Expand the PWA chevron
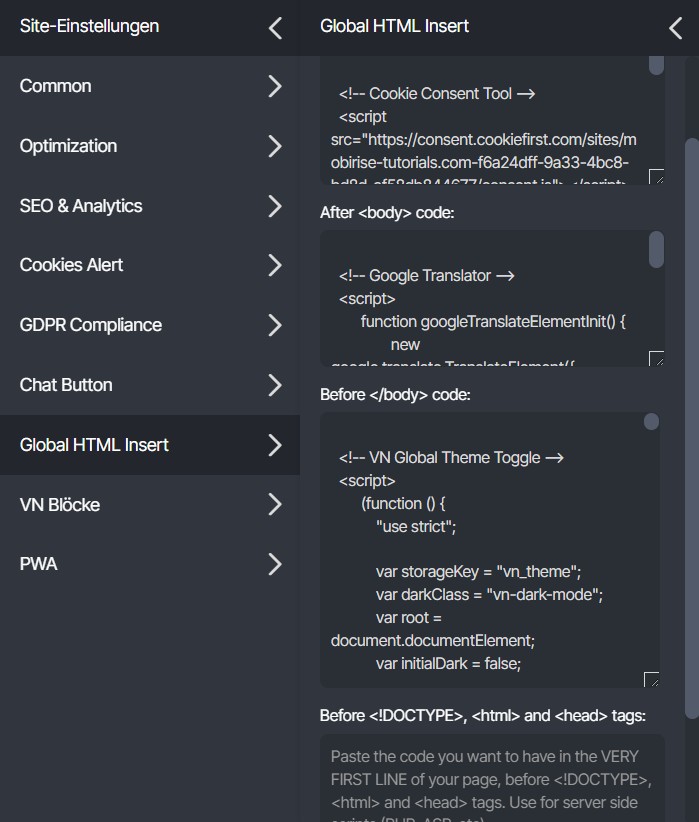 point(275,564)
